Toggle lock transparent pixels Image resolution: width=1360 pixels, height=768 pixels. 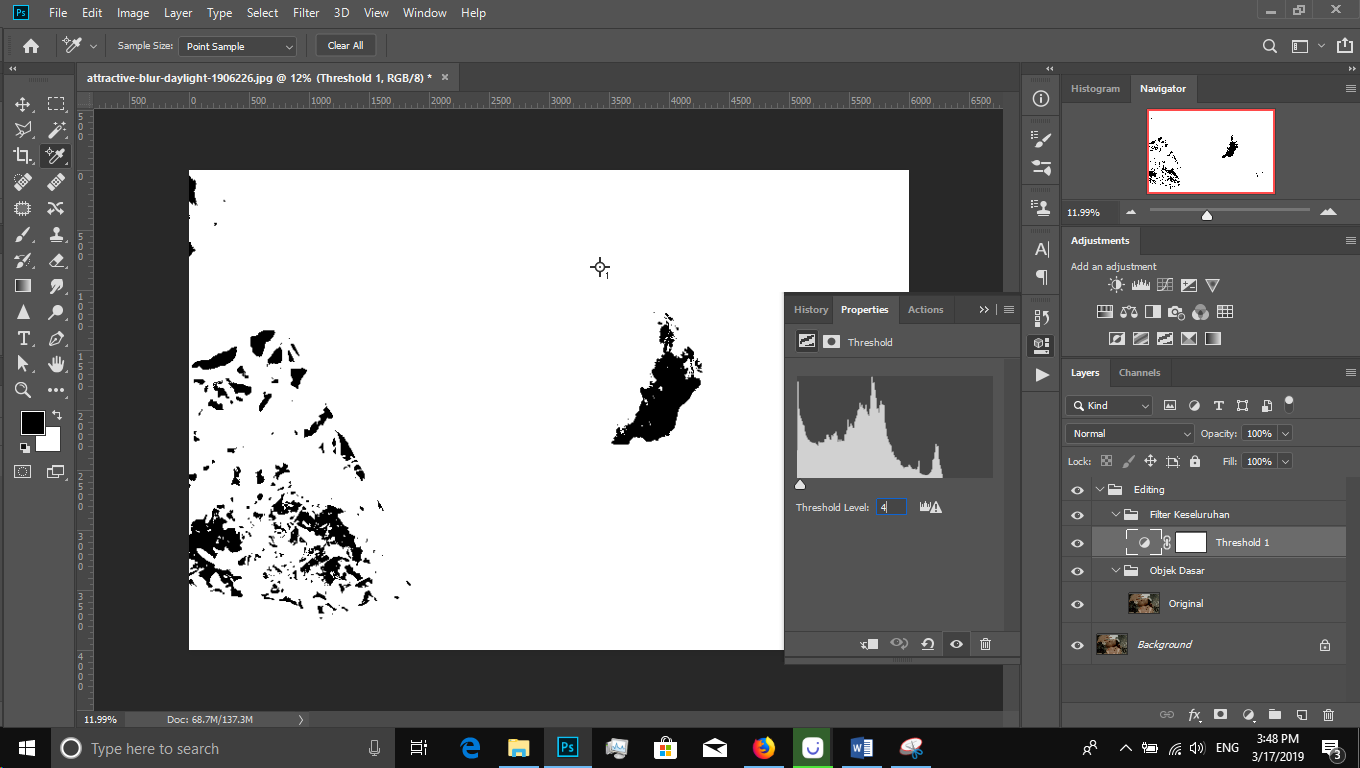coord(1106,461)
